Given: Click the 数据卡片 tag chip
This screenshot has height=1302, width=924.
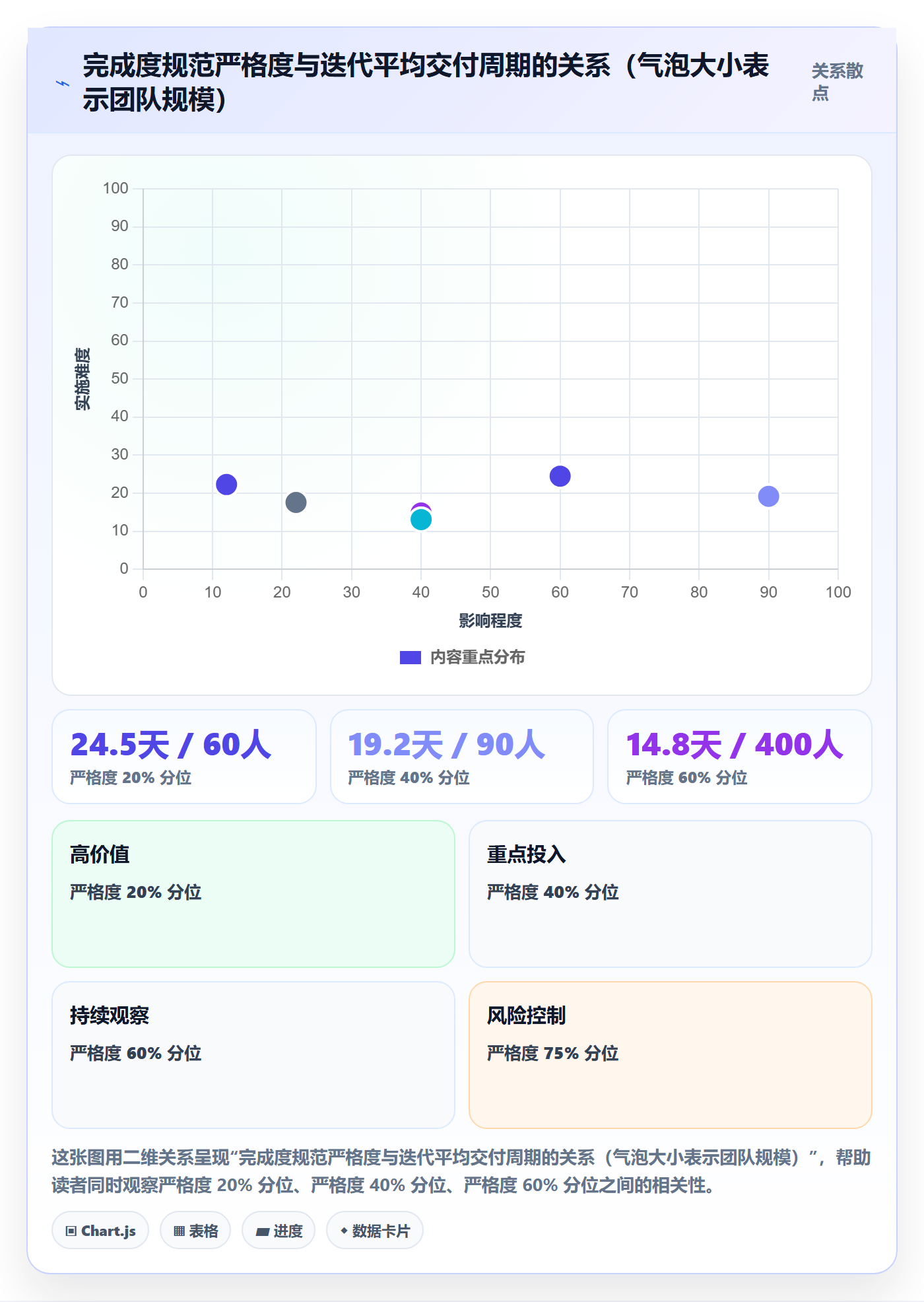Looking at the screenshot, I should 375,1231.
